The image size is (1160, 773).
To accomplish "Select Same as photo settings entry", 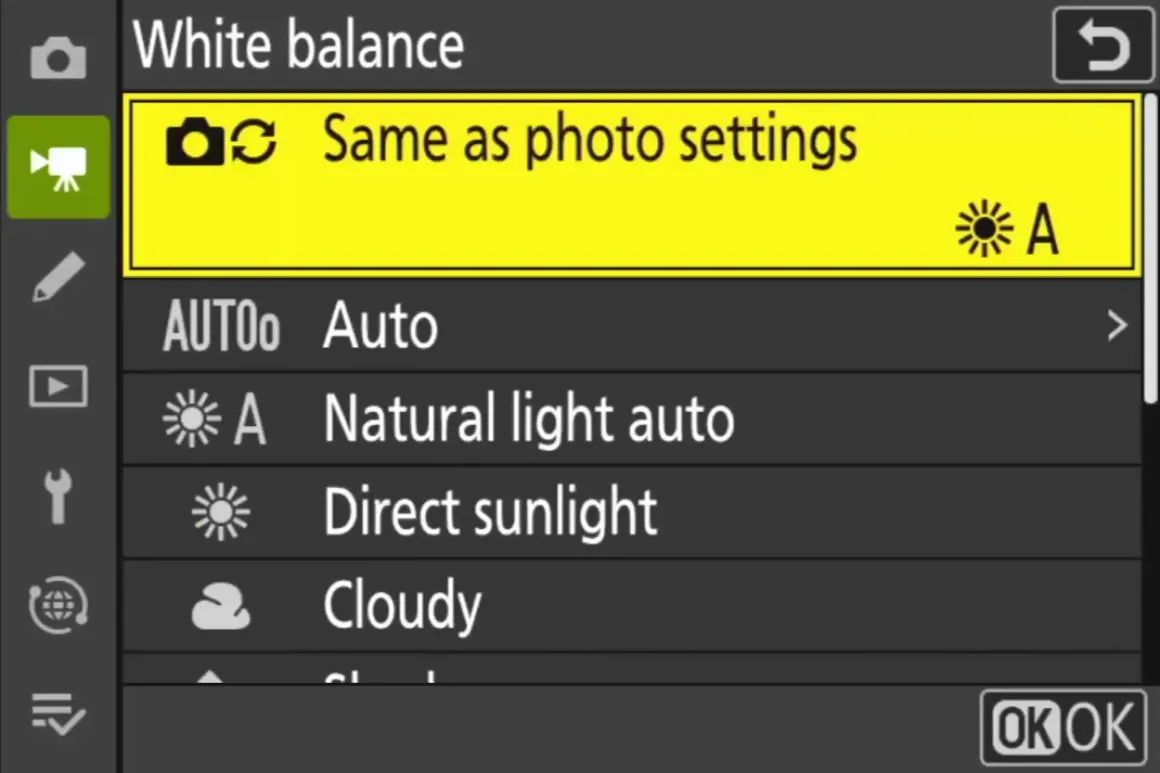I will [x=590, y=140].
